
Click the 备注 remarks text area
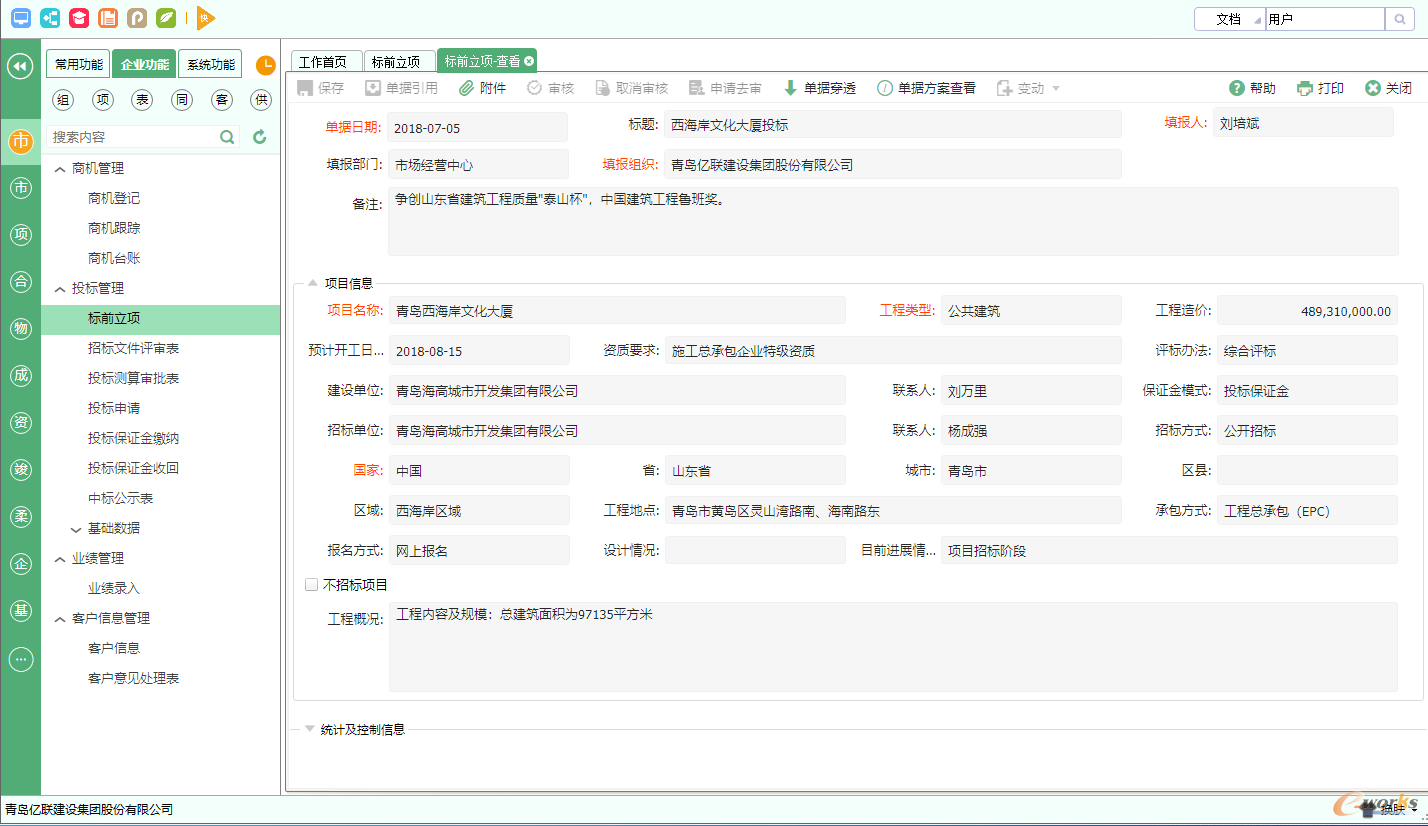click(893, 220)
